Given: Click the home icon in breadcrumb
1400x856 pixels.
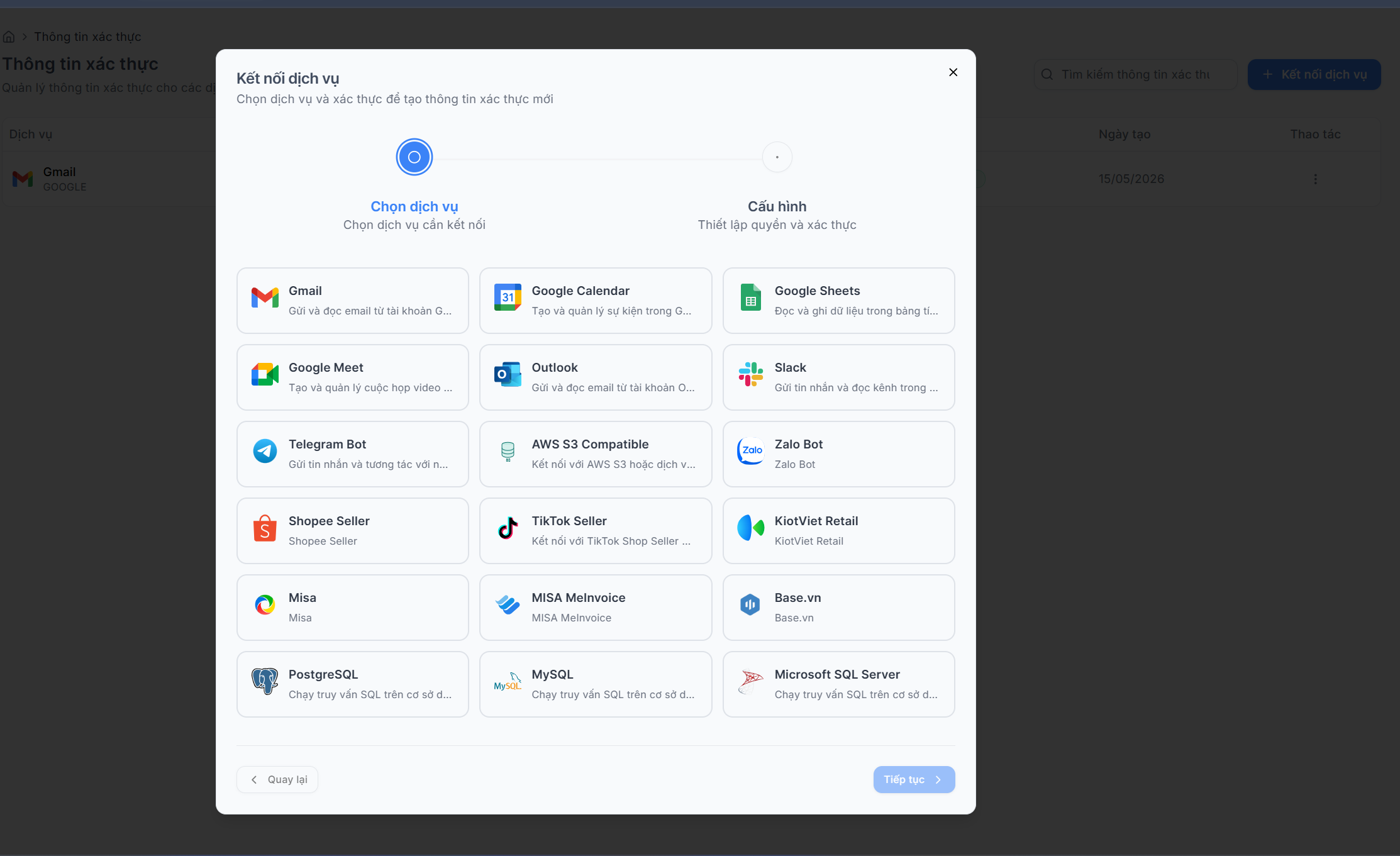Looking at the screenshot, I should pyautogui.click(x=9, y=37).
